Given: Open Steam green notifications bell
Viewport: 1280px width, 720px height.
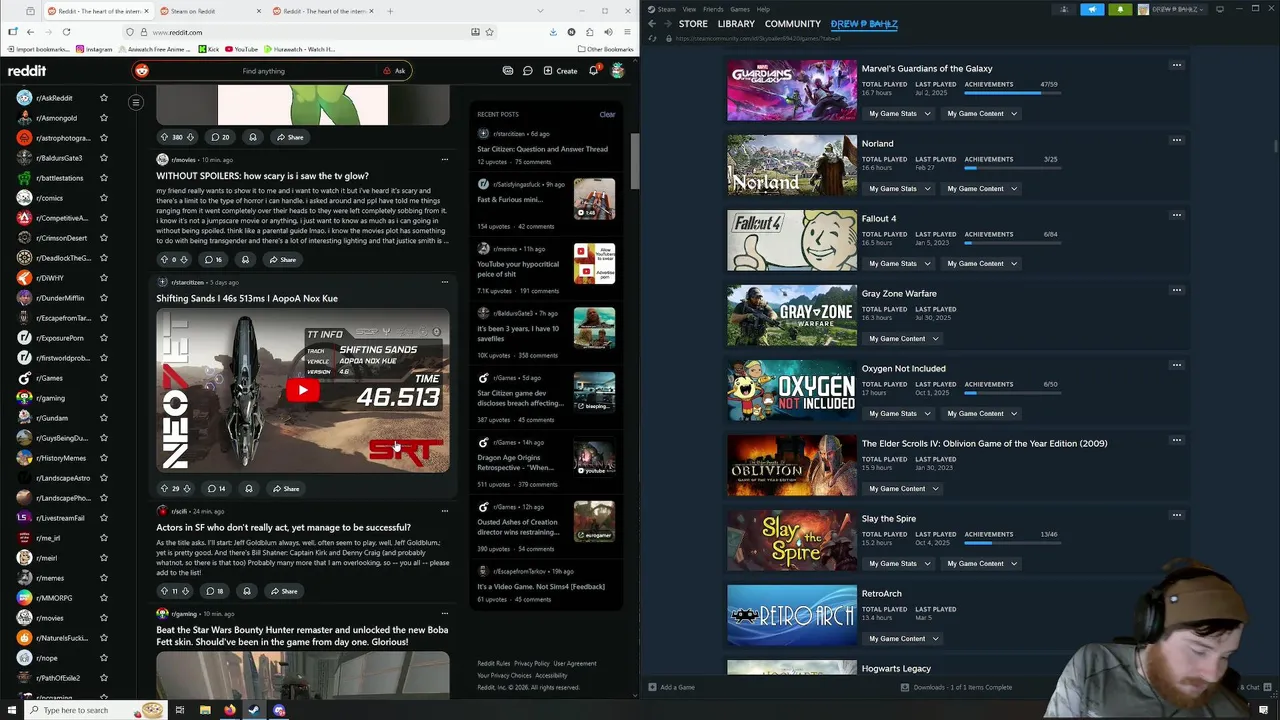Looking at the screenshot, I should [1120, 9].
